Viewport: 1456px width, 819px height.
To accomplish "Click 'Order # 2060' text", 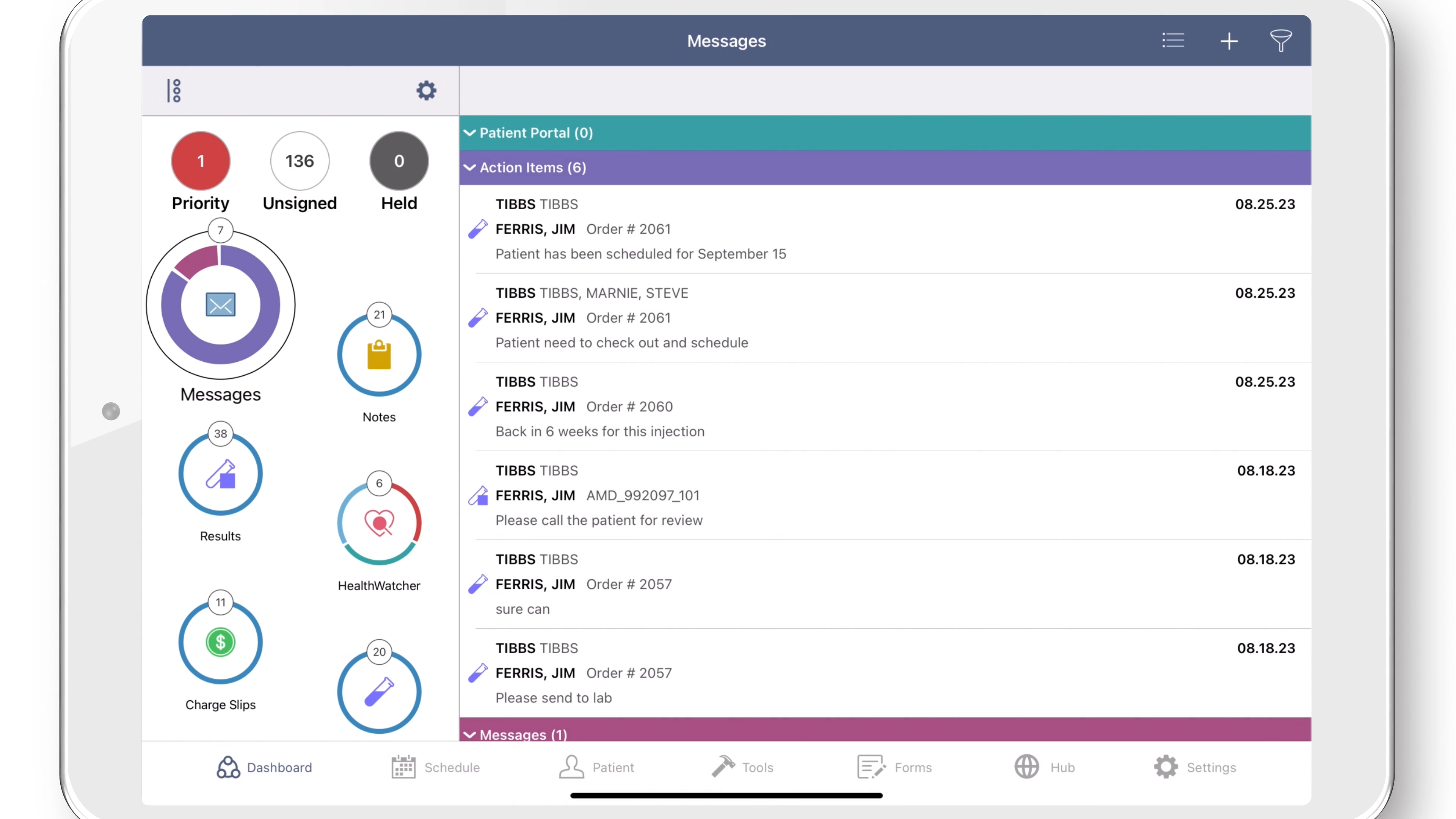I will (630, 406).
